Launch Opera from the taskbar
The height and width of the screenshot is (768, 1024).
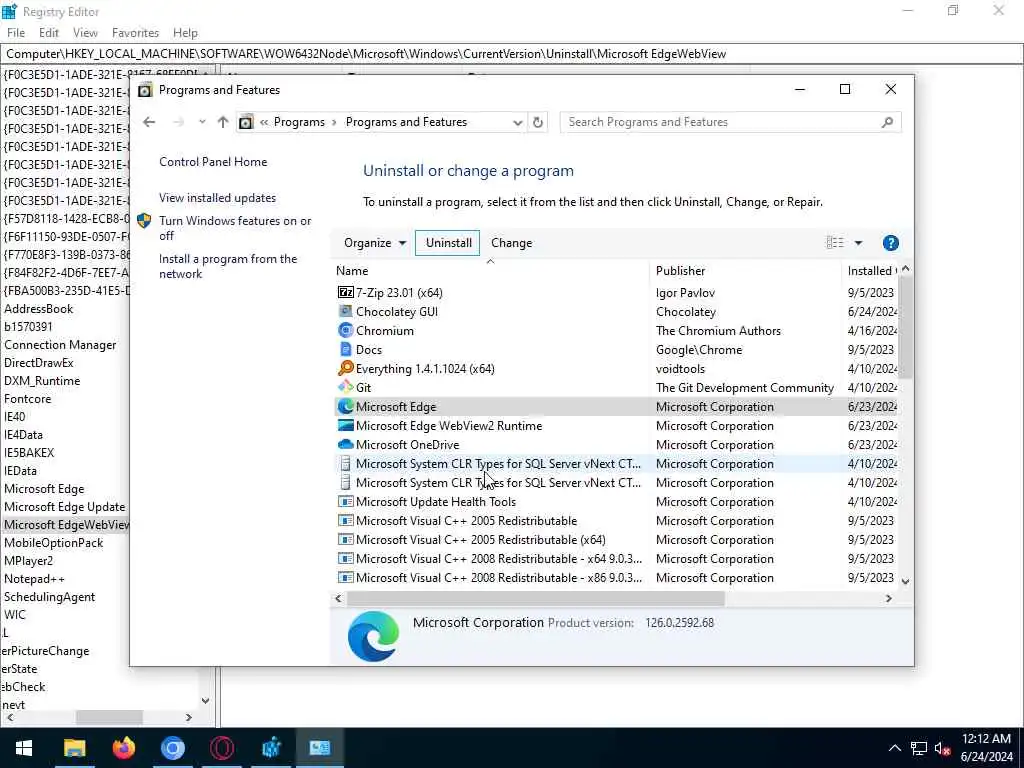coord(222,748)
